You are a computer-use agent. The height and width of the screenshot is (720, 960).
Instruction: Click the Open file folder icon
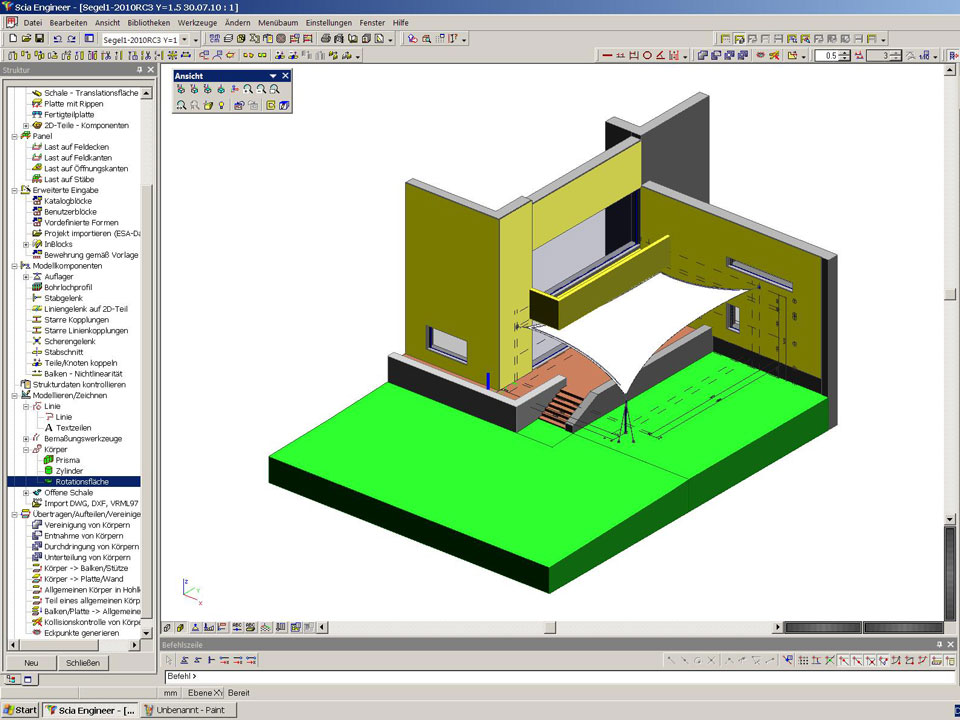[x=25, y=38]
